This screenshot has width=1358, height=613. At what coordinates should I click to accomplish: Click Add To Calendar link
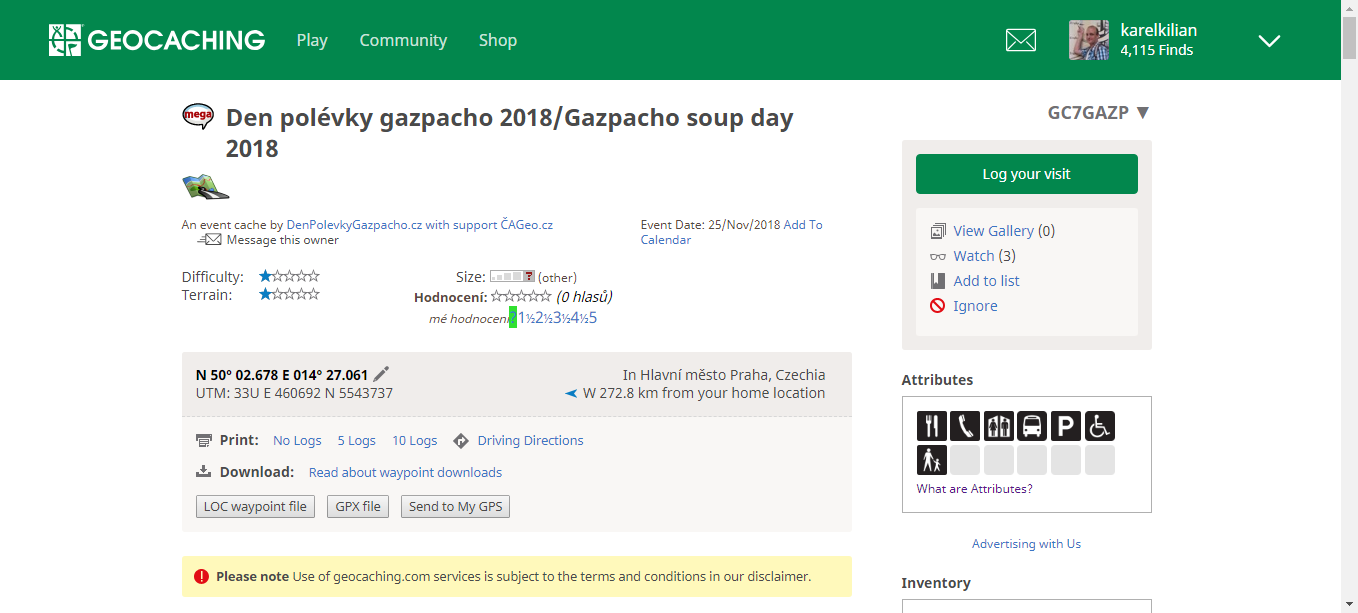(732, 232)
